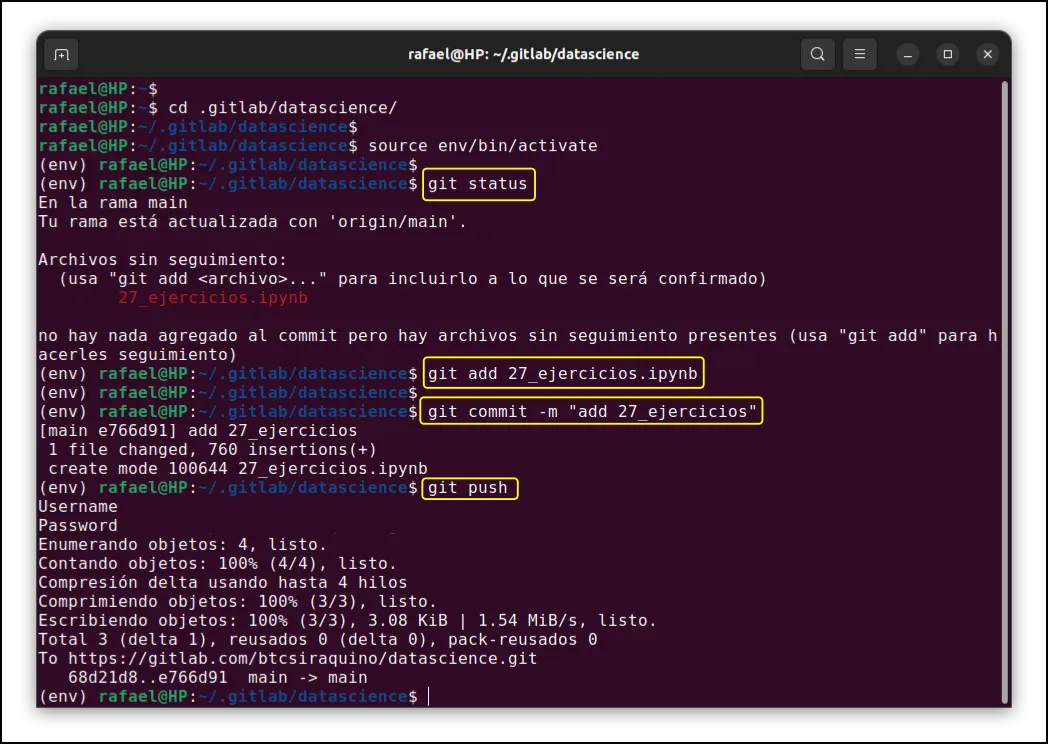Click 'source env/bin/activate' command text
Screen dimensions: 1048x744
[483, 146]
